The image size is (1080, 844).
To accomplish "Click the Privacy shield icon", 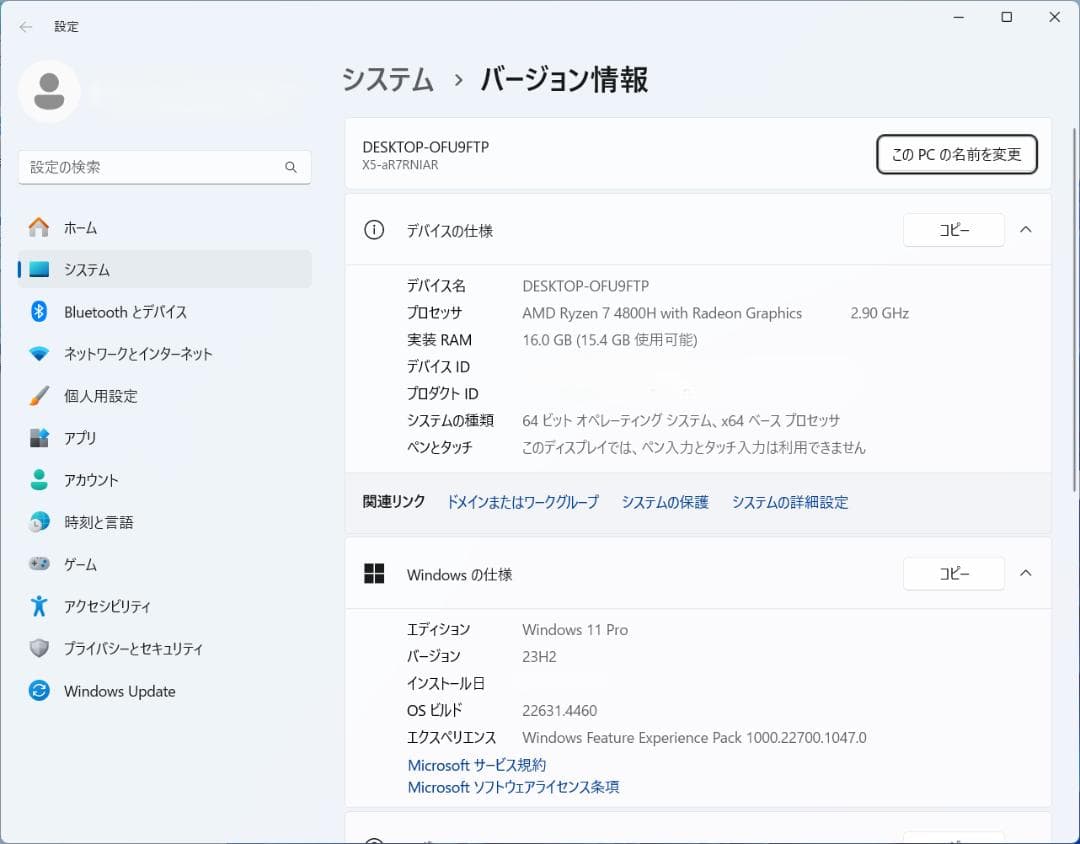I will click(x=39, y=648).
